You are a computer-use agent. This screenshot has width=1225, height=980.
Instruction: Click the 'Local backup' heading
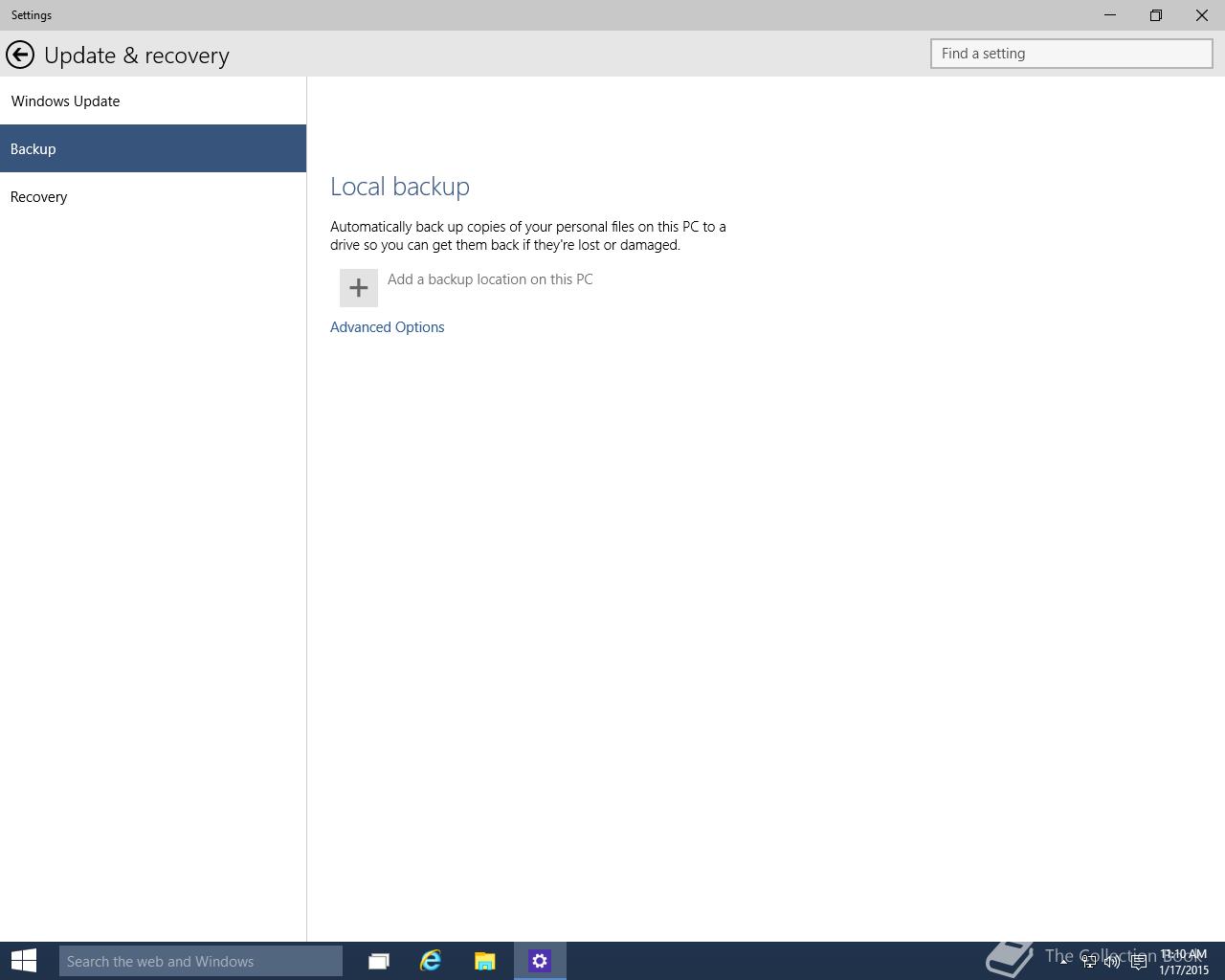click(x=400, y=187)
